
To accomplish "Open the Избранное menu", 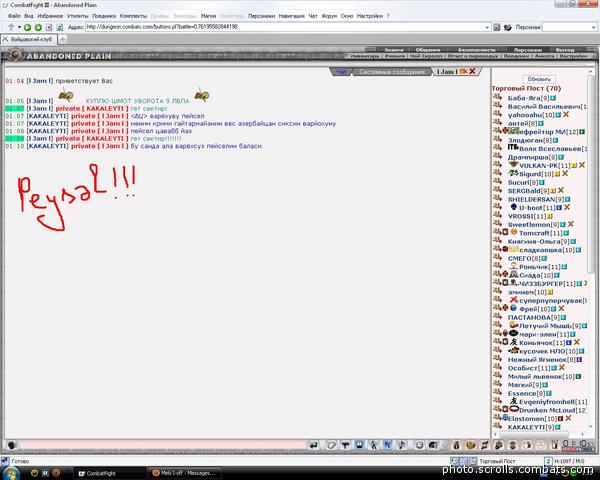I will point(50,16).
